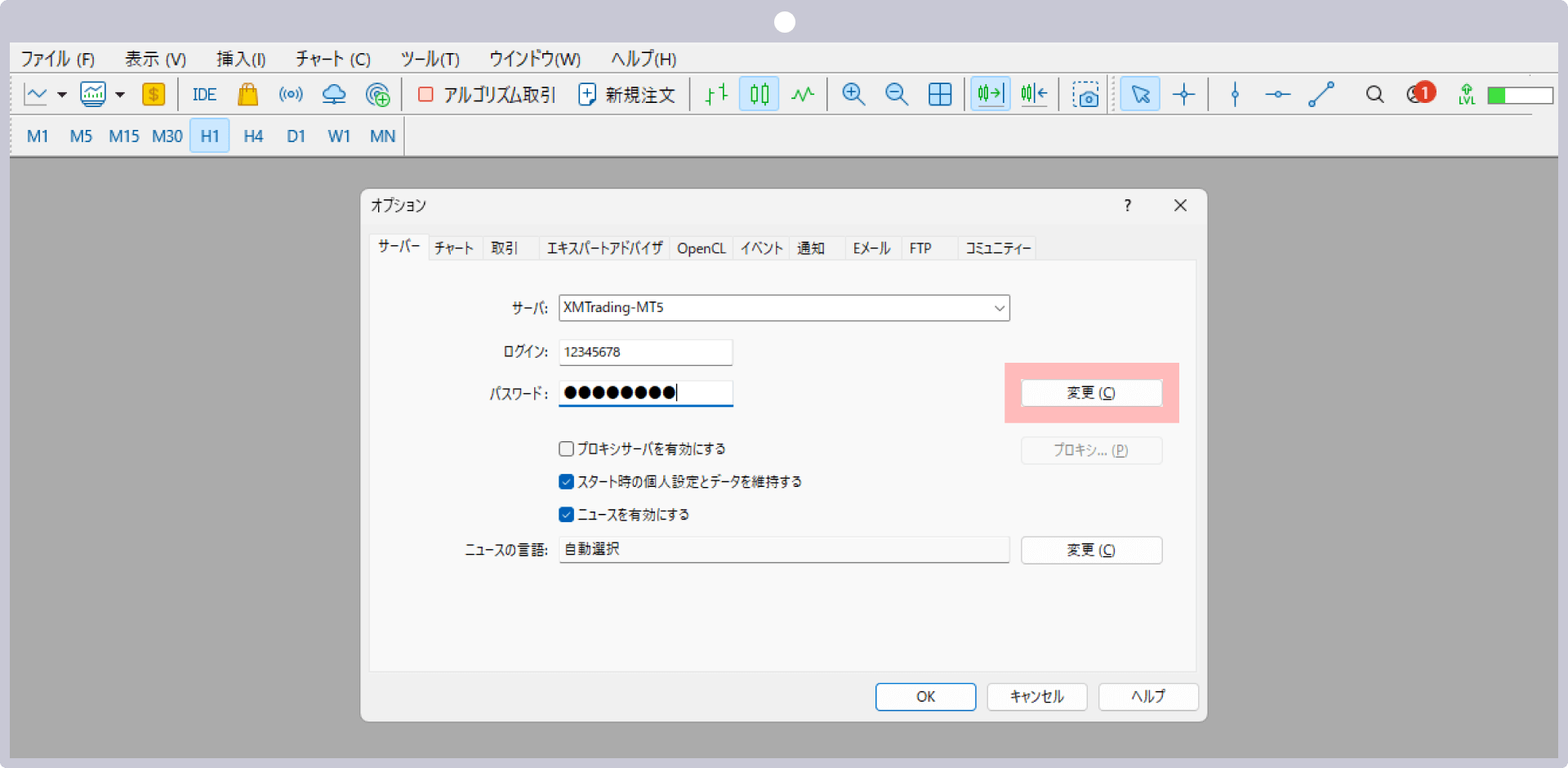Screen dimensions: 1568x768
Task: Open the search magnifier icon
Action: [x=1374, y=95]
